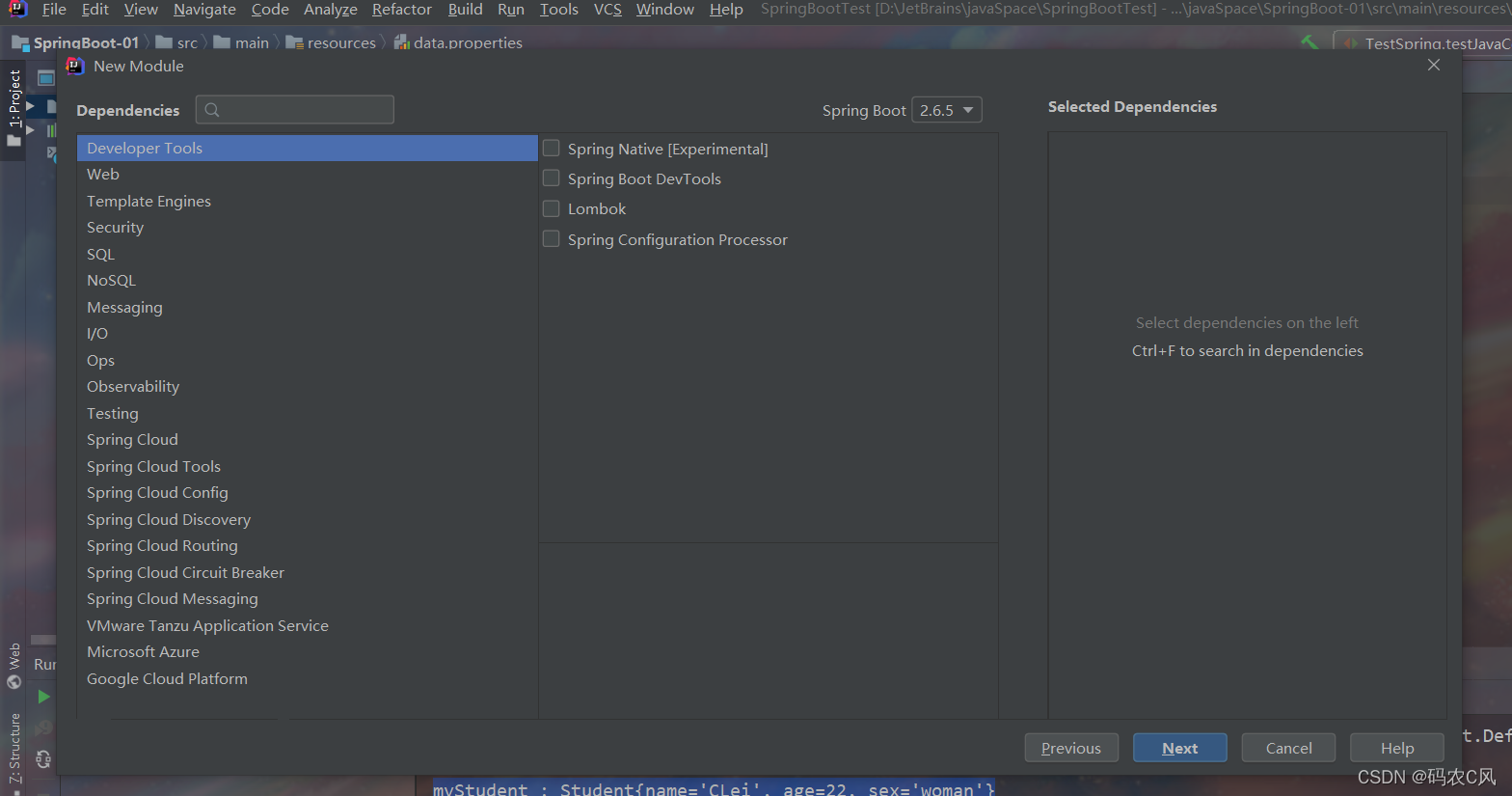Select the I/O category

(x=308, y=334)
